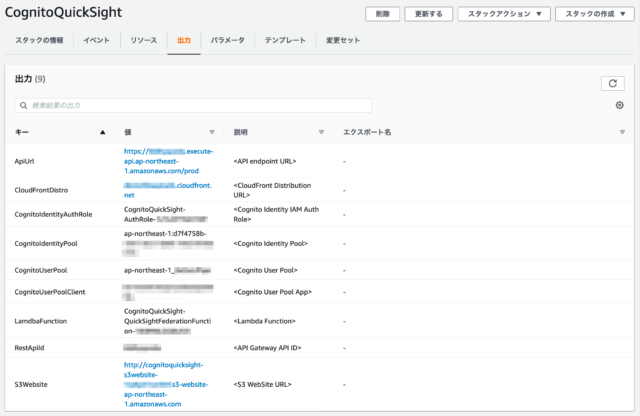The image size is (640, 416).
Task: Open スタックアクション dropdown
Action: click(x=504, y=14)
